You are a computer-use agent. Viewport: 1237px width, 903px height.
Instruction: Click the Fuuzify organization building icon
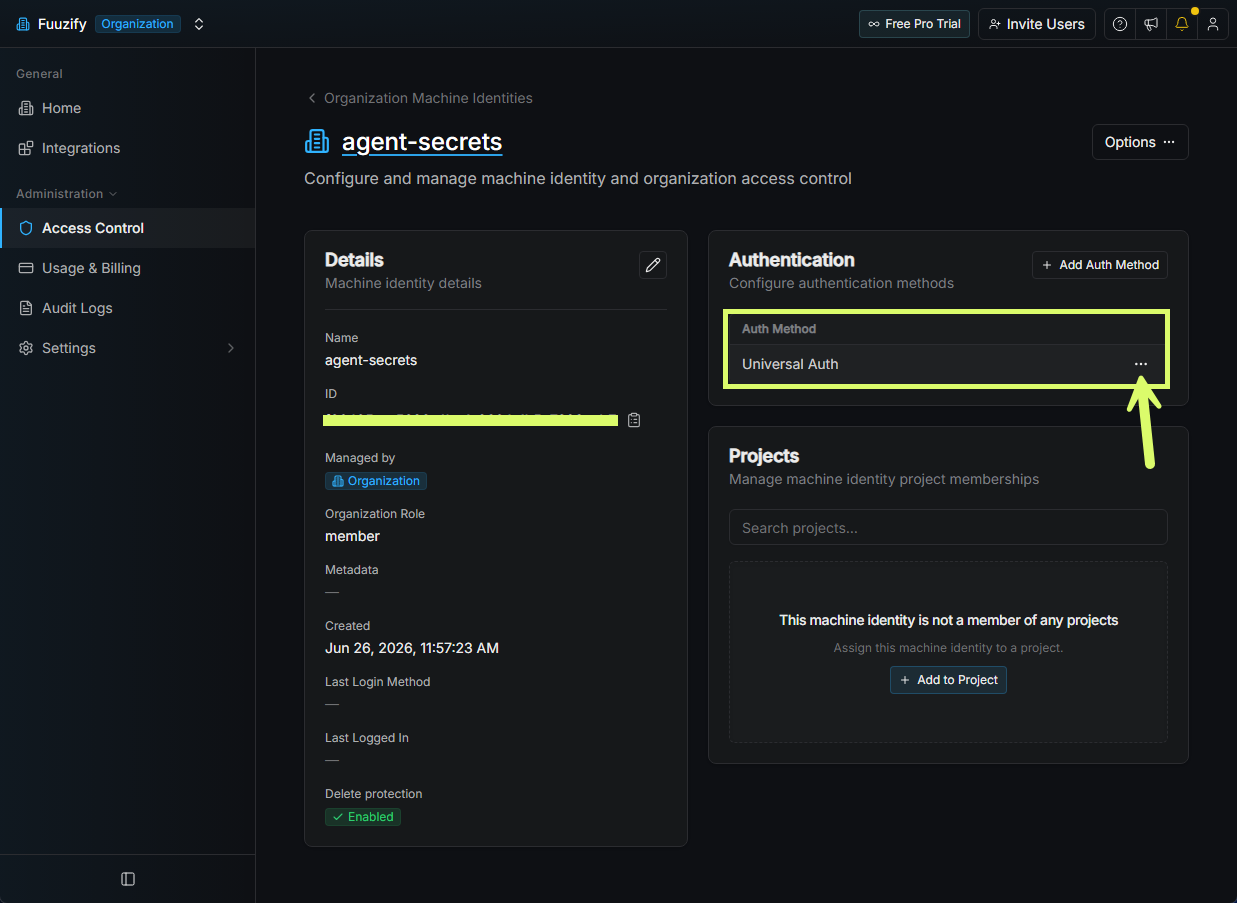click(x=23, y=24)
